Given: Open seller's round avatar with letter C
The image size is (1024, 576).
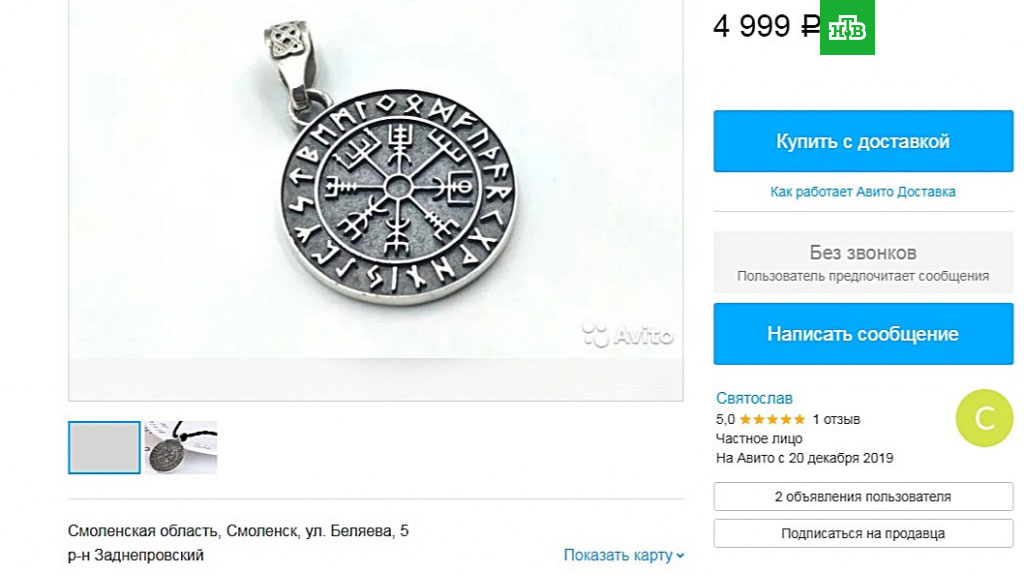Looking at the screenshot, I should (x=984, y=418).
